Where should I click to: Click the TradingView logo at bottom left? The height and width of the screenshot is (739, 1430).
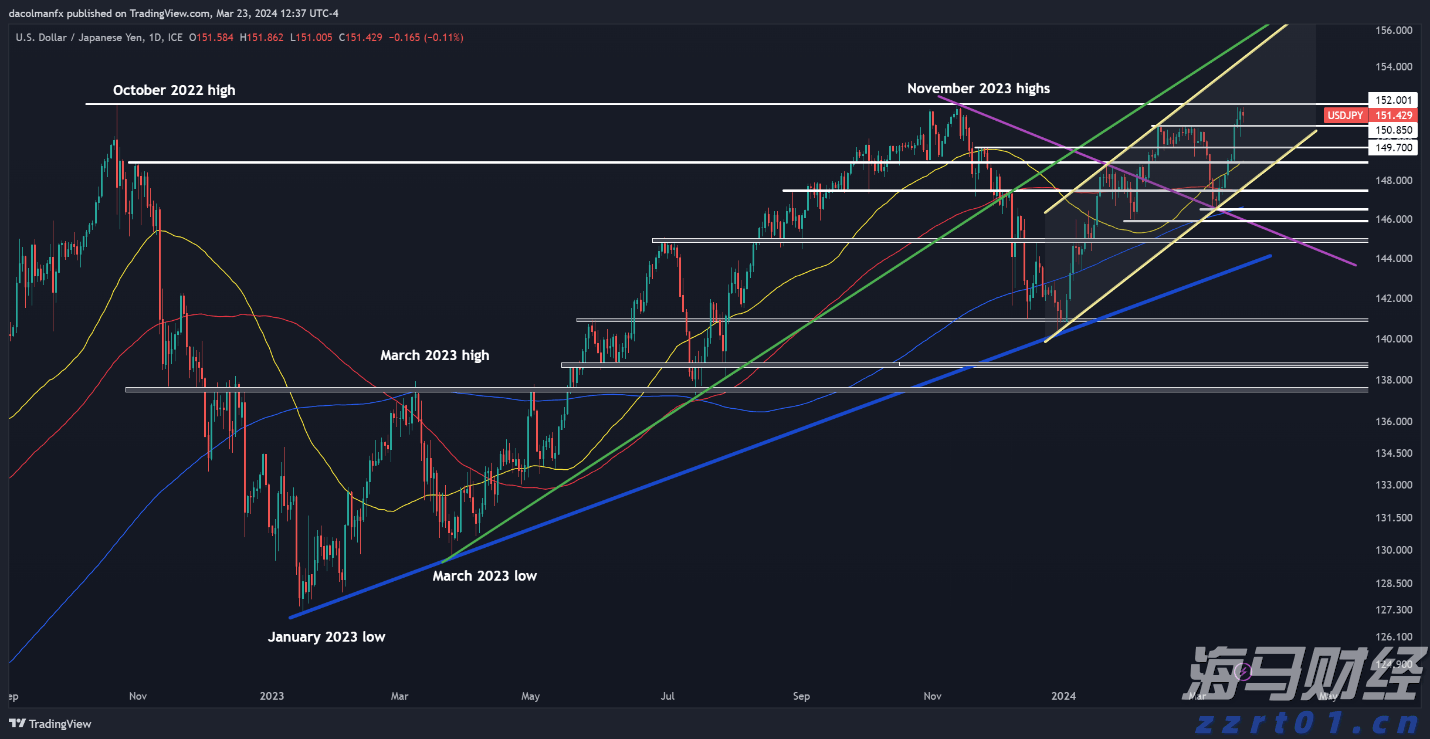50,724
